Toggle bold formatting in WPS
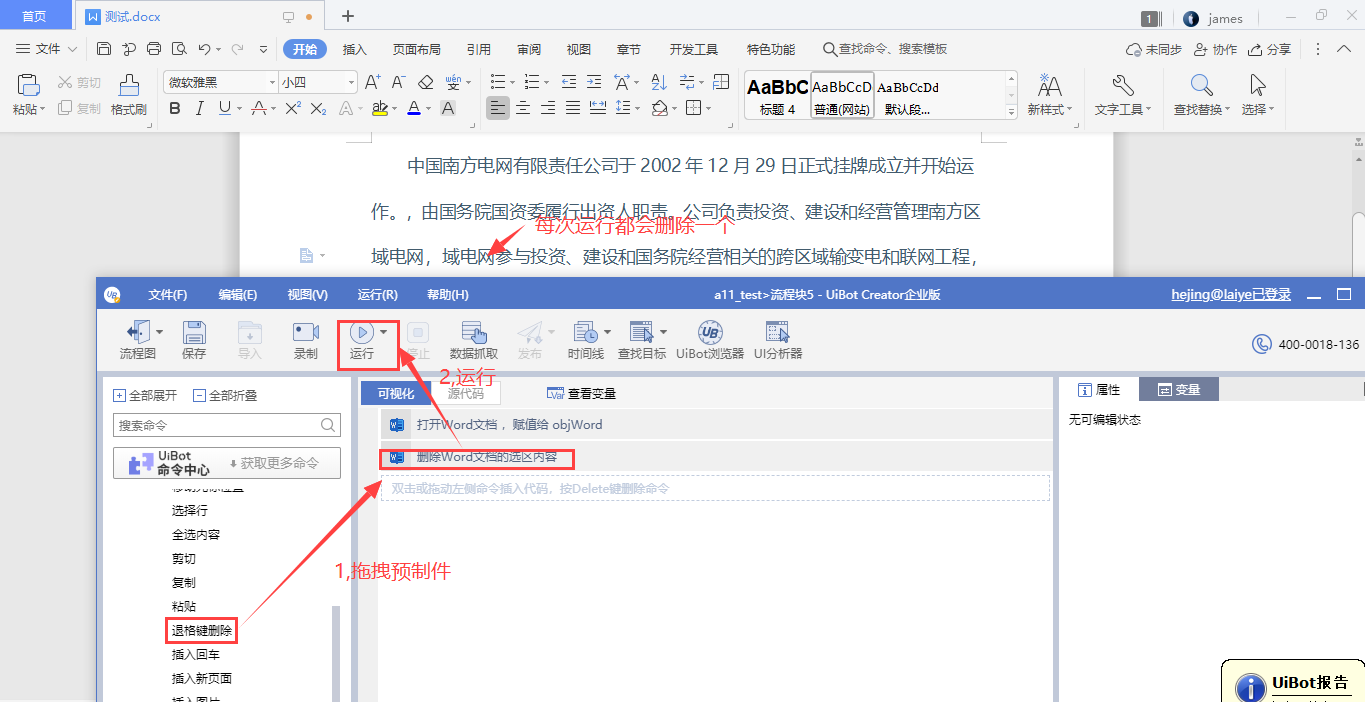 (x=175, y=108)
